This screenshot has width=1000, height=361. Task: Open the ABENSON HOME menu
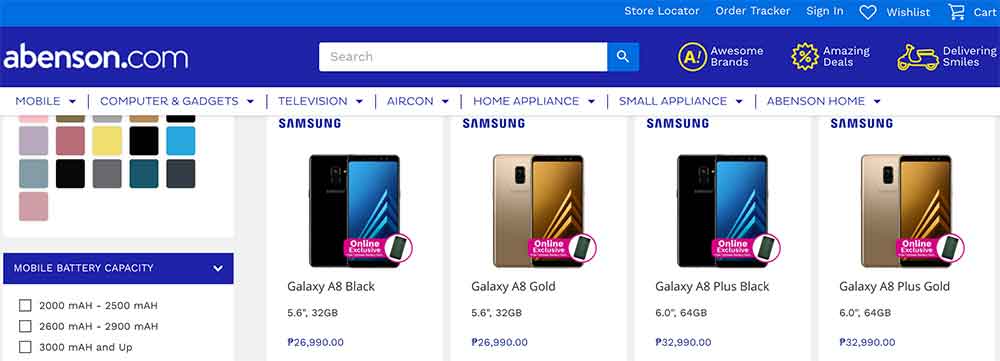point(823,101)
